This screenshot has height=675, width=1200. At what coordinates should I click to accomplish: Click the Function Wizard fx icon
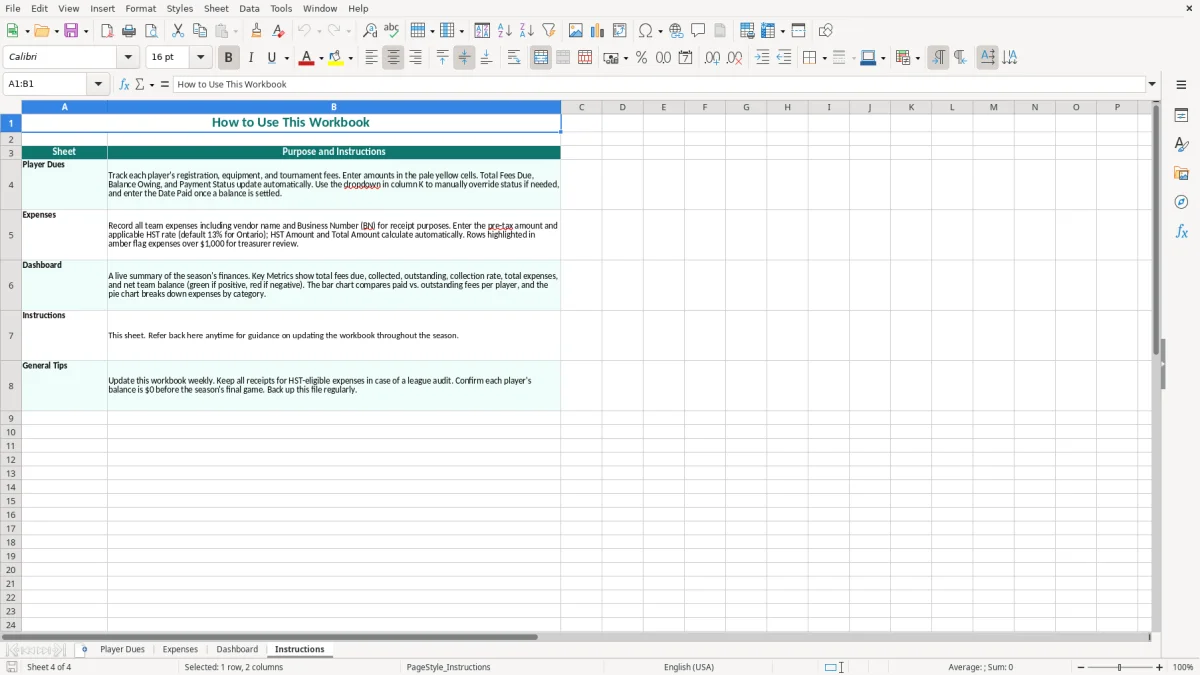(x=124, y=85)
